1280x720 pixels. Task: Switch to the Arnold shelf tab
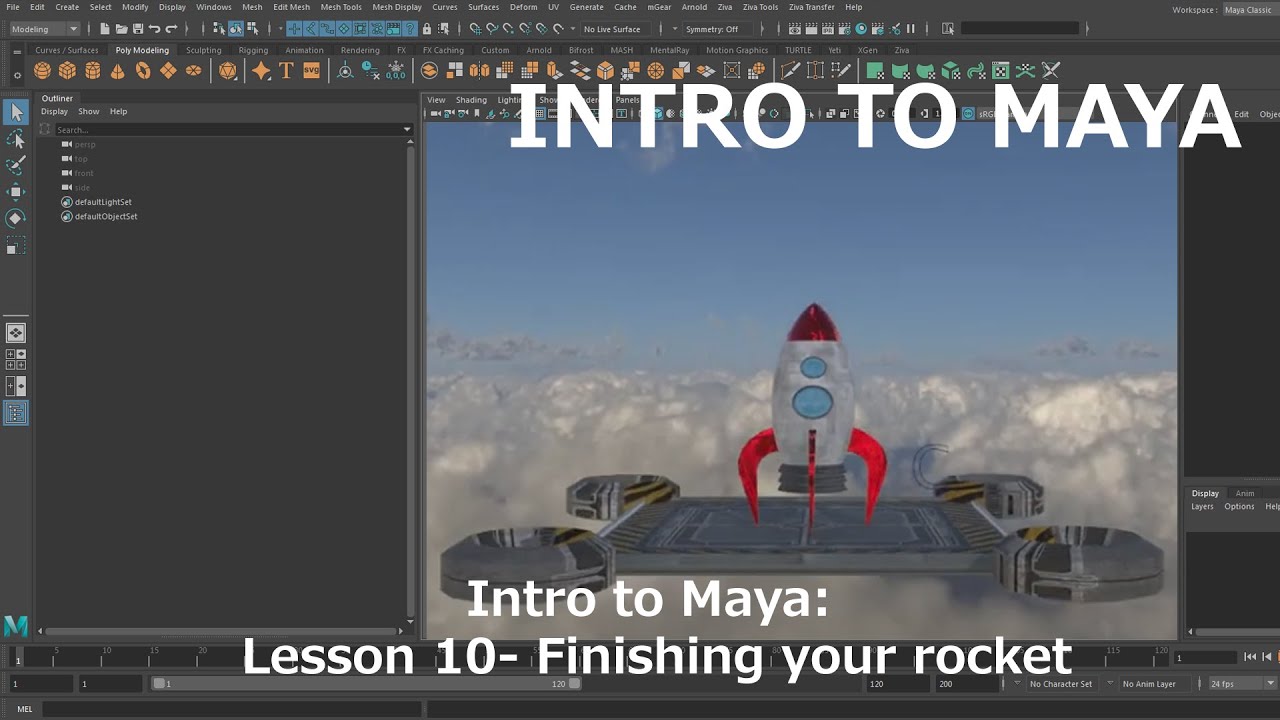pos(539,50)
